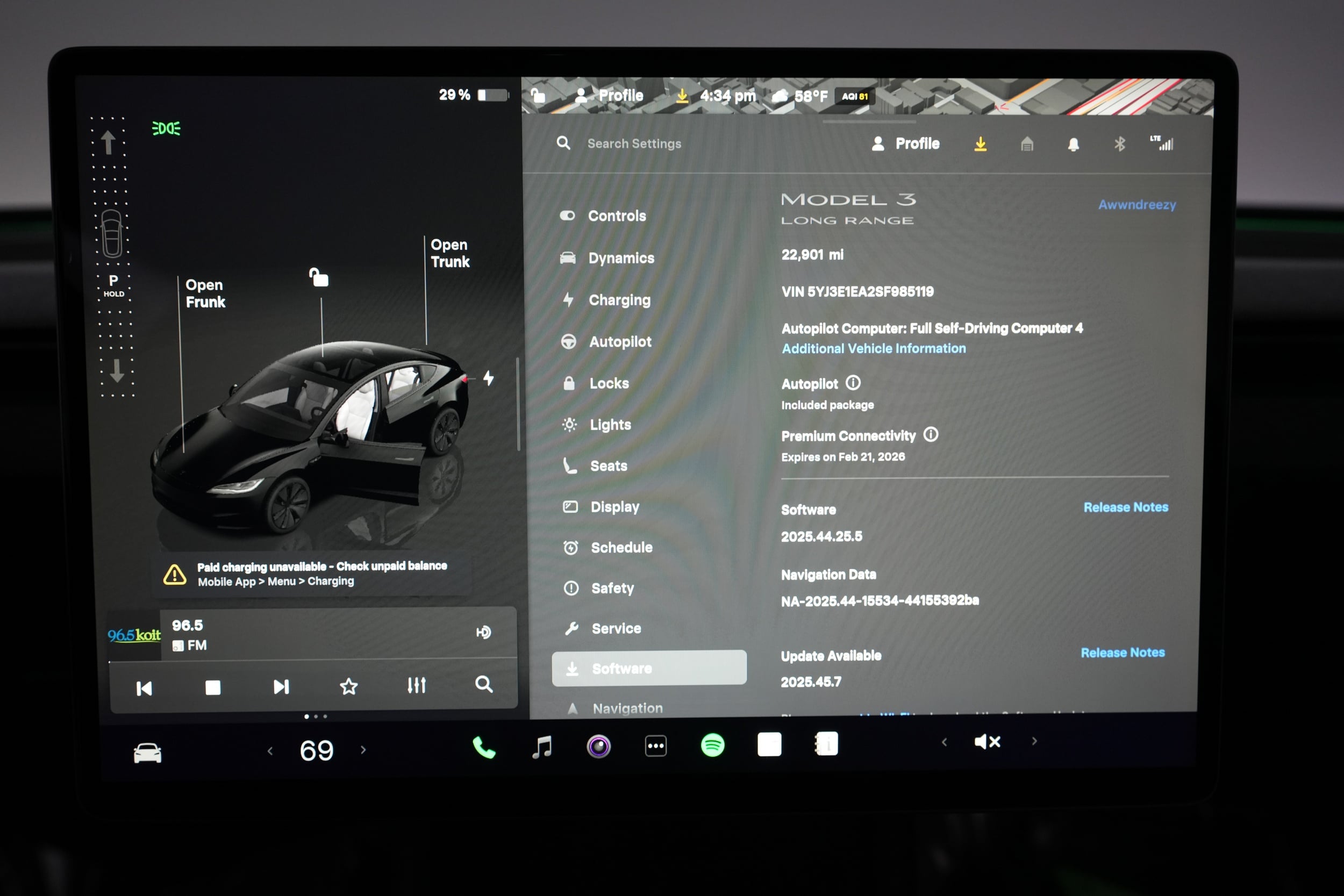This screenshot has width=1344, height=896.
Task: Open the yellow software update download icon
Action: [980, 144]
